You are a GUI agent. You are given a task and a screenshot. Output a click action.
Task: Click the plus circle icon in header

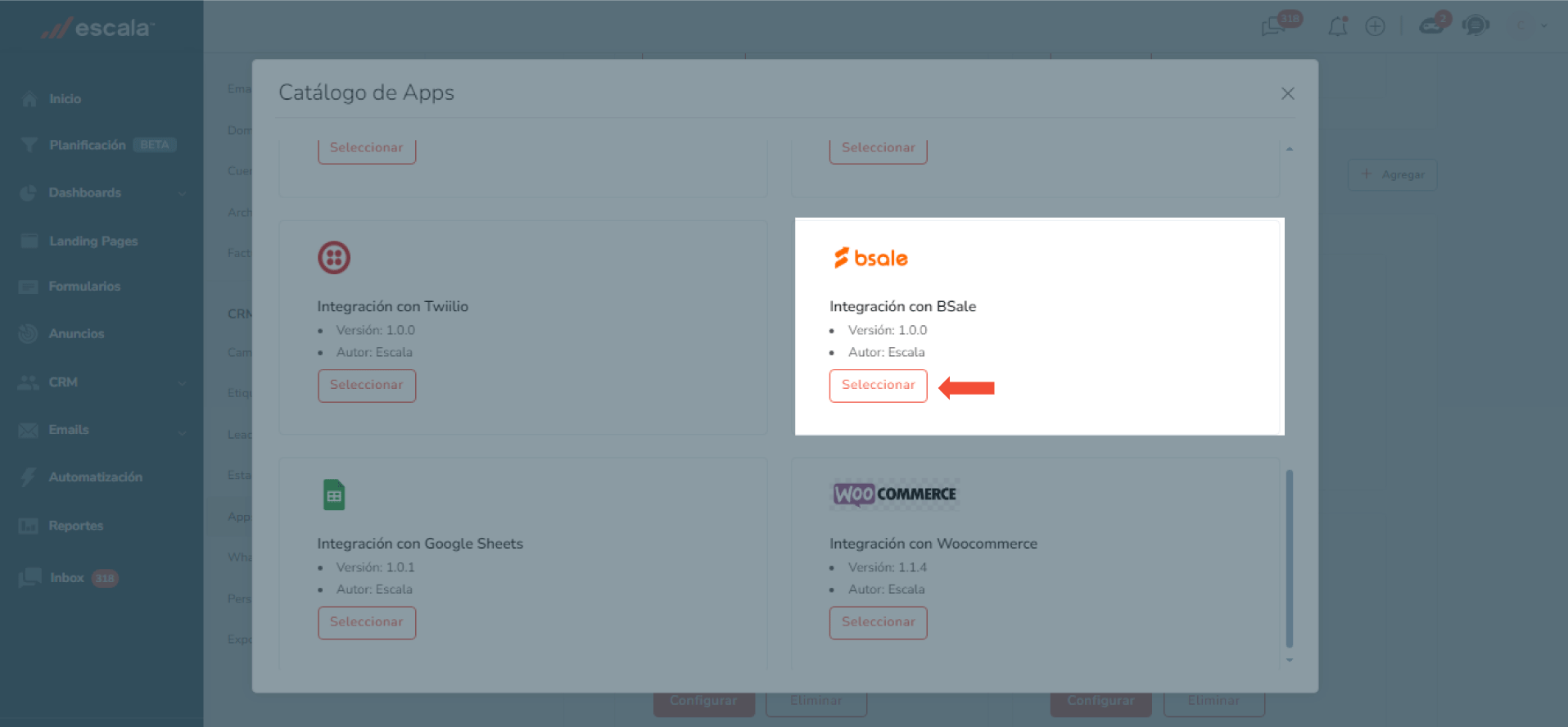[x=1375, y=26]
